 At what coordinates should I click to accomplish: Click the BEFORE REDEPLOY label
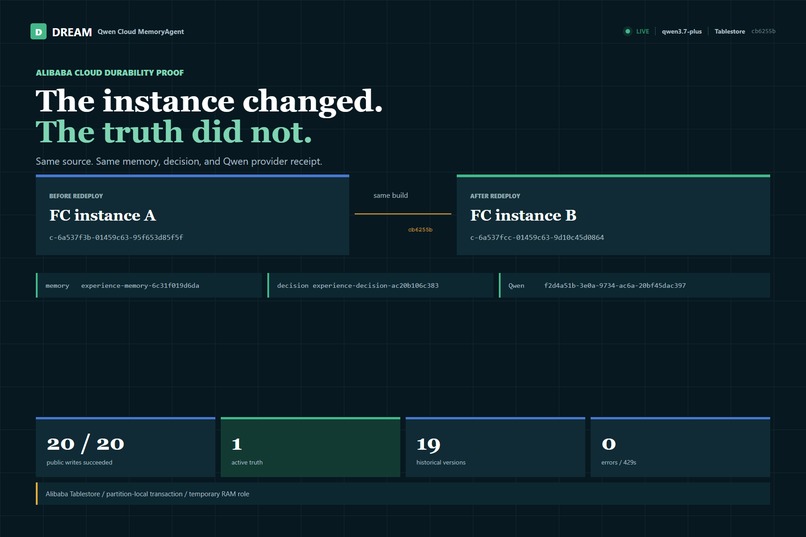tap(76, 196)
